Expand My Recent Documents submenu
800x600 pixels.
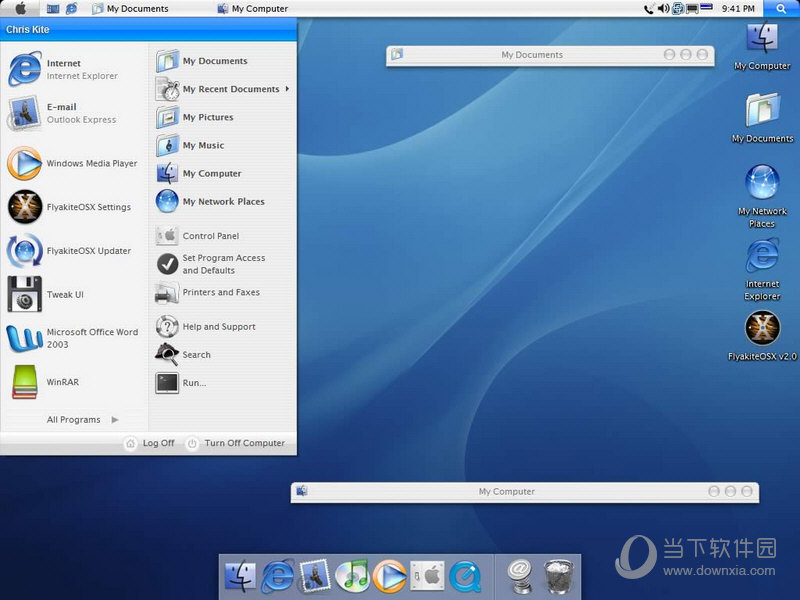coord(231,89)
